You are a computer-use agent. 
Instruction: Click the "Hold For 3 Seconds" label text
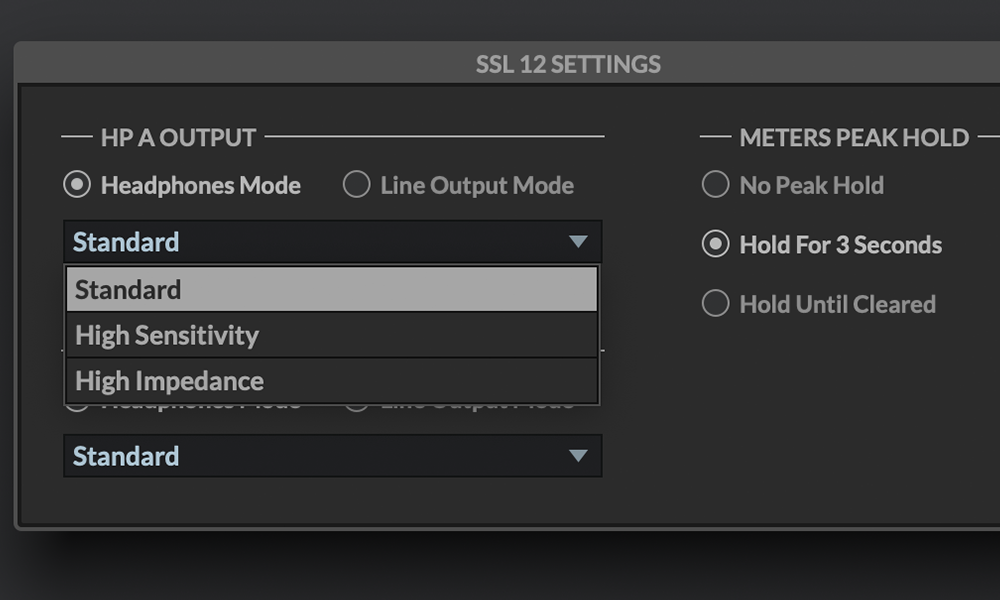(x=840, y=245)
